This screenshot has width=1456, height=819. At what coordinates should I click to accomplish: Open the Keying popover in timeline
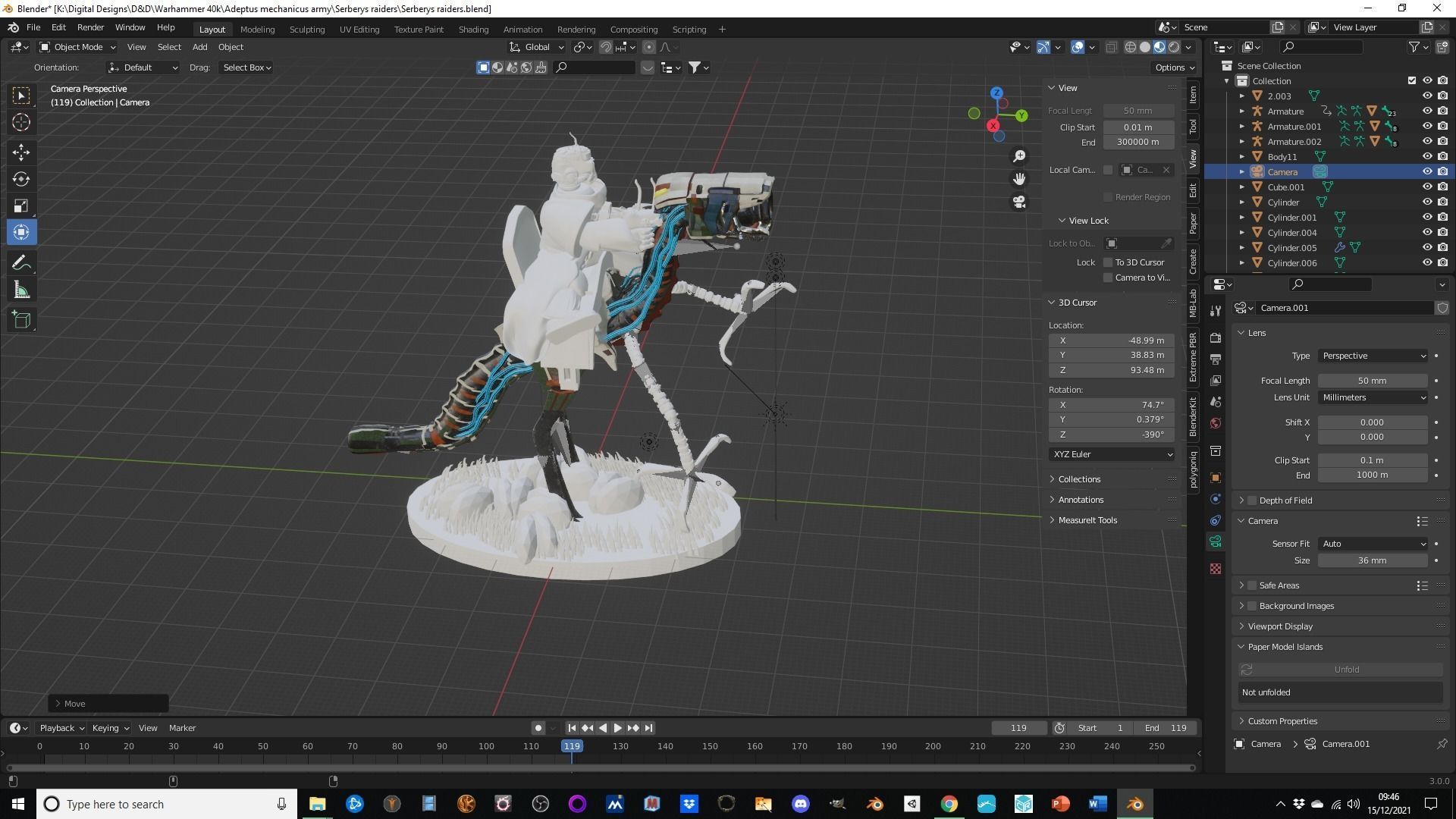110,728
